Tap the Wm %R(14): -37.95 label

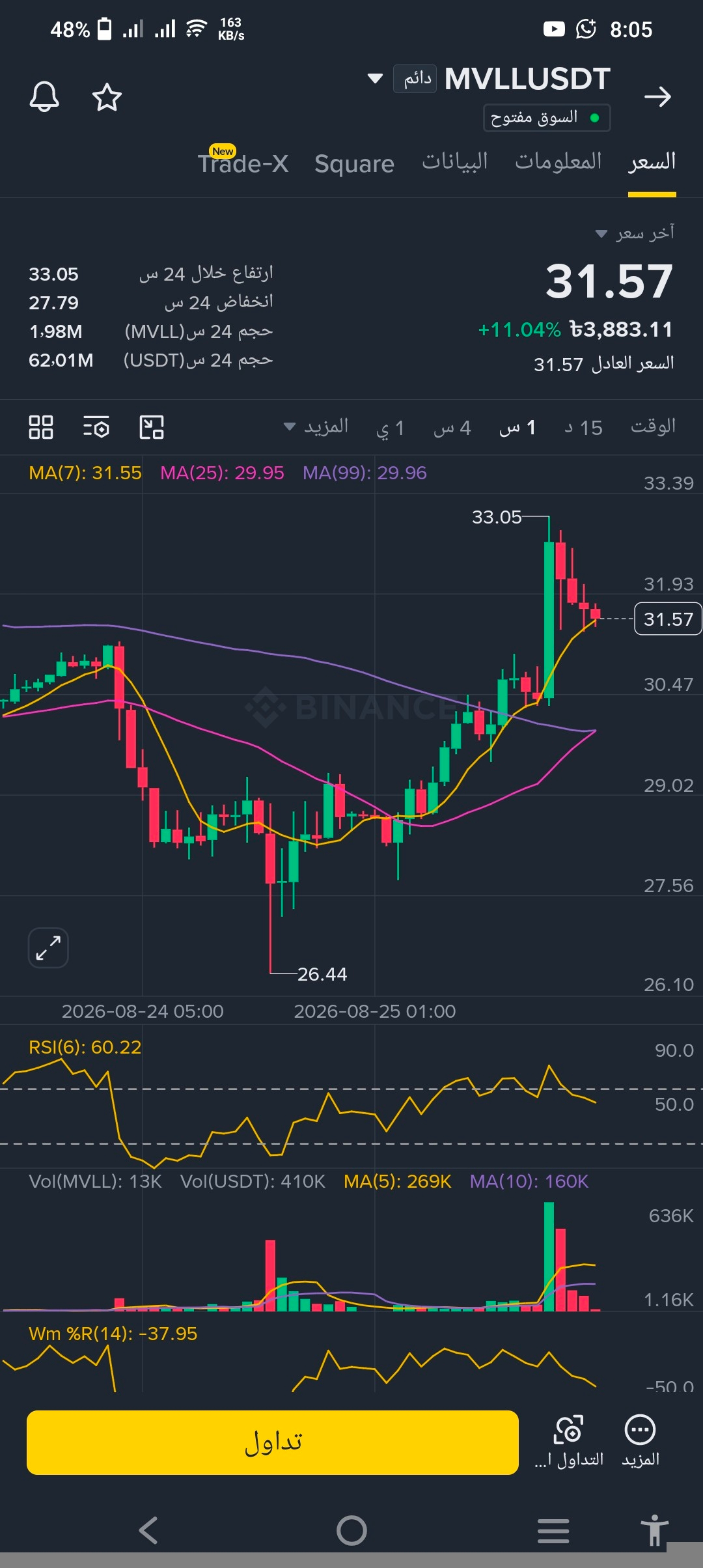click(113, 1334)
